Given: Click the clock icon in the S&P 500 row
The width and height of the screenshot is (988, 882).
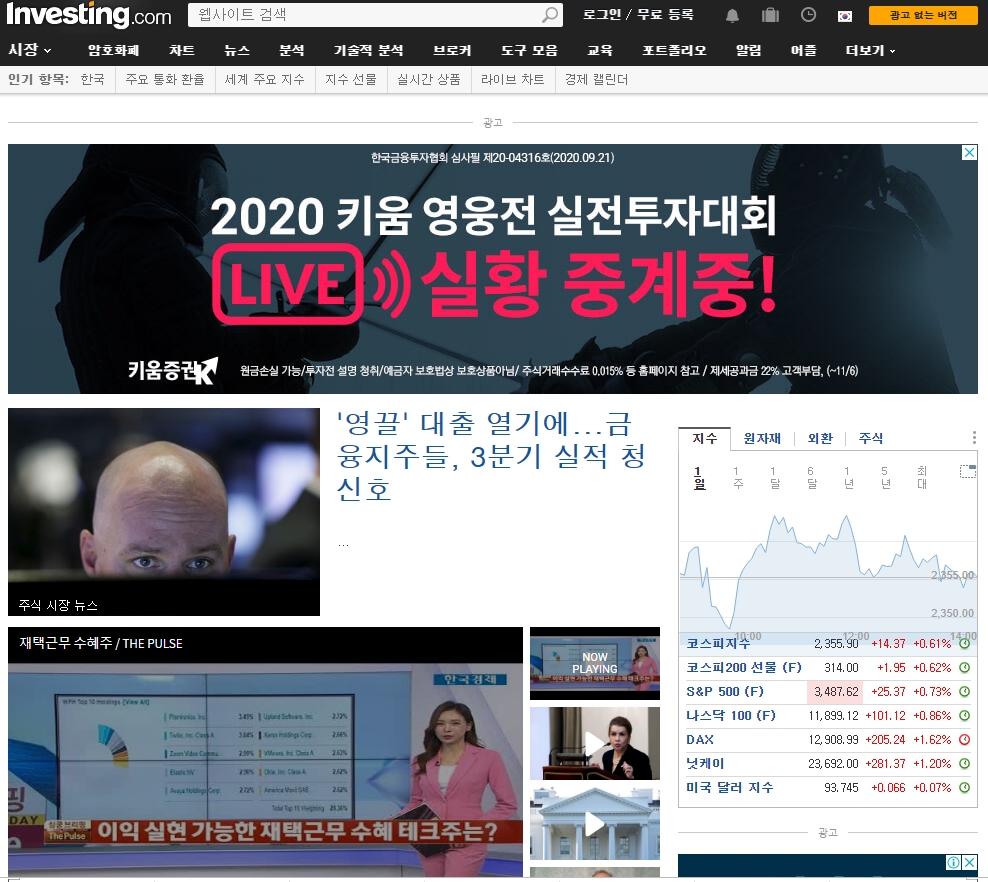Looking at the screenshot, I should point(964,692).
